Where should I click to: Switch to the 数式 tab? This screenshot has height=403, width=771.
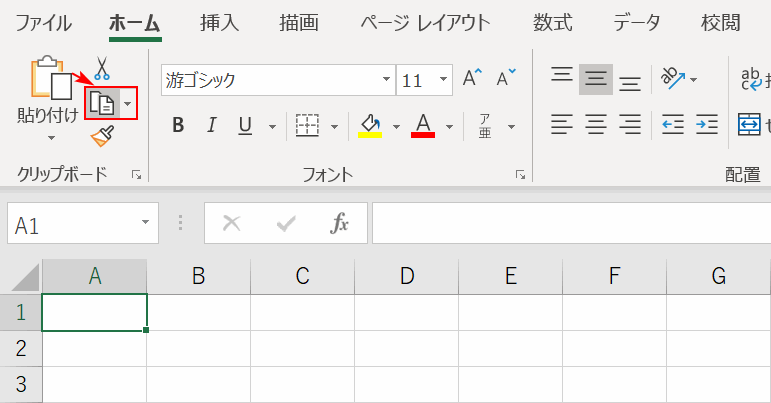click(553, 23)
